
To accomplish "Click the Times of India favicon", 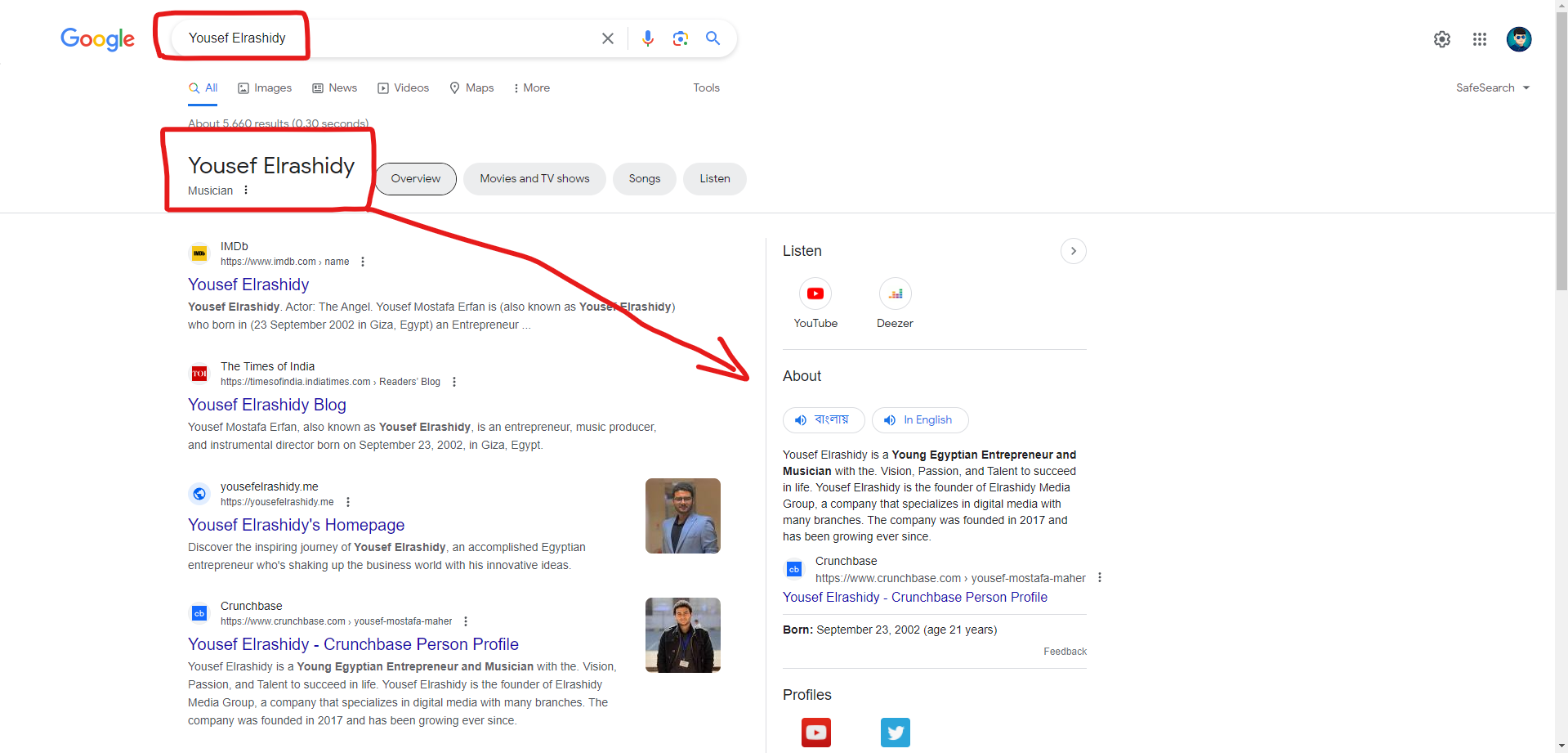I will [199, 374].
